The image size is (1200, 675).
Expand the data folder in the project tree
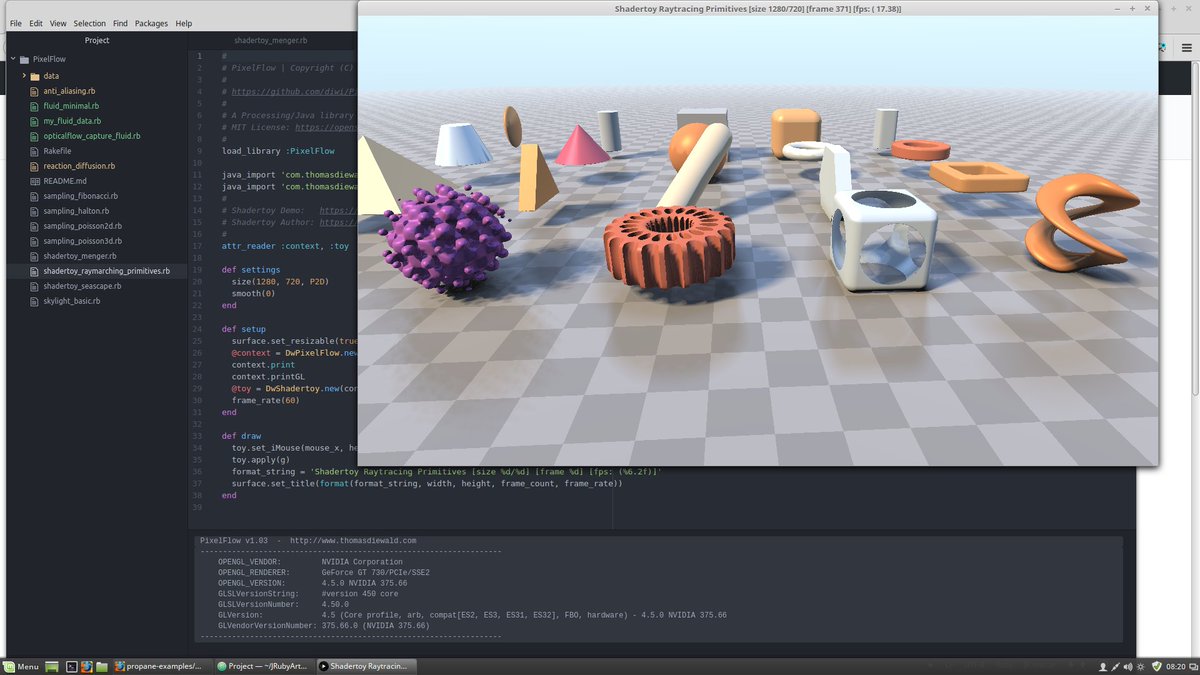coord(22,75)
